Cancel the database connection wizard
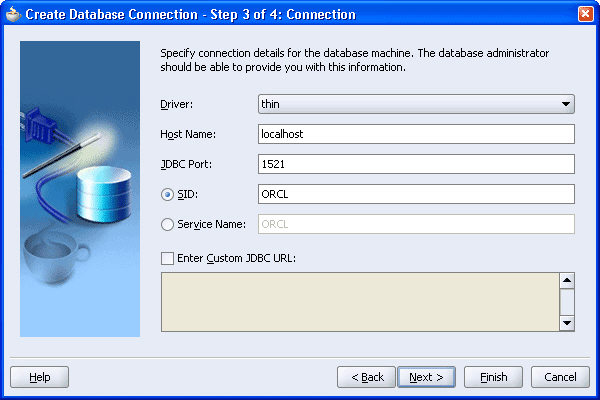 560,377
